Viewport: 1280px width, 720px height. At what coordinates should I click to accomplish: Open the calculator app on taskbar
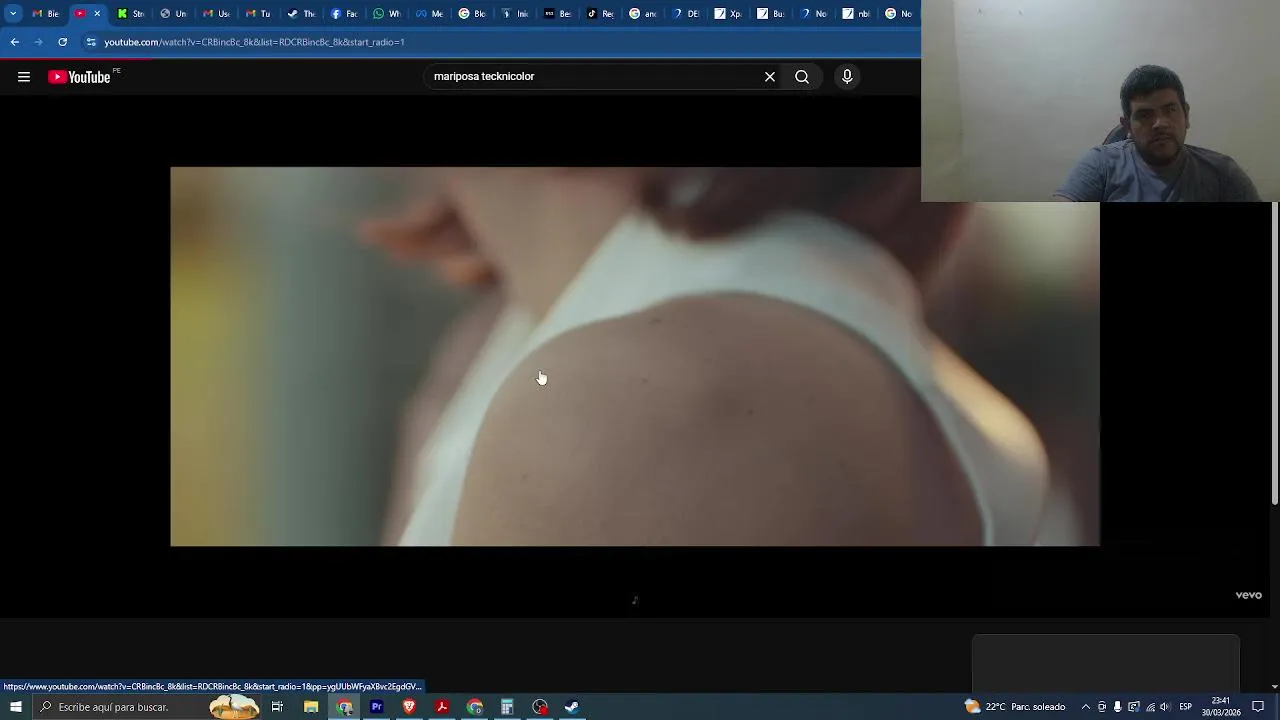(507, 707)
